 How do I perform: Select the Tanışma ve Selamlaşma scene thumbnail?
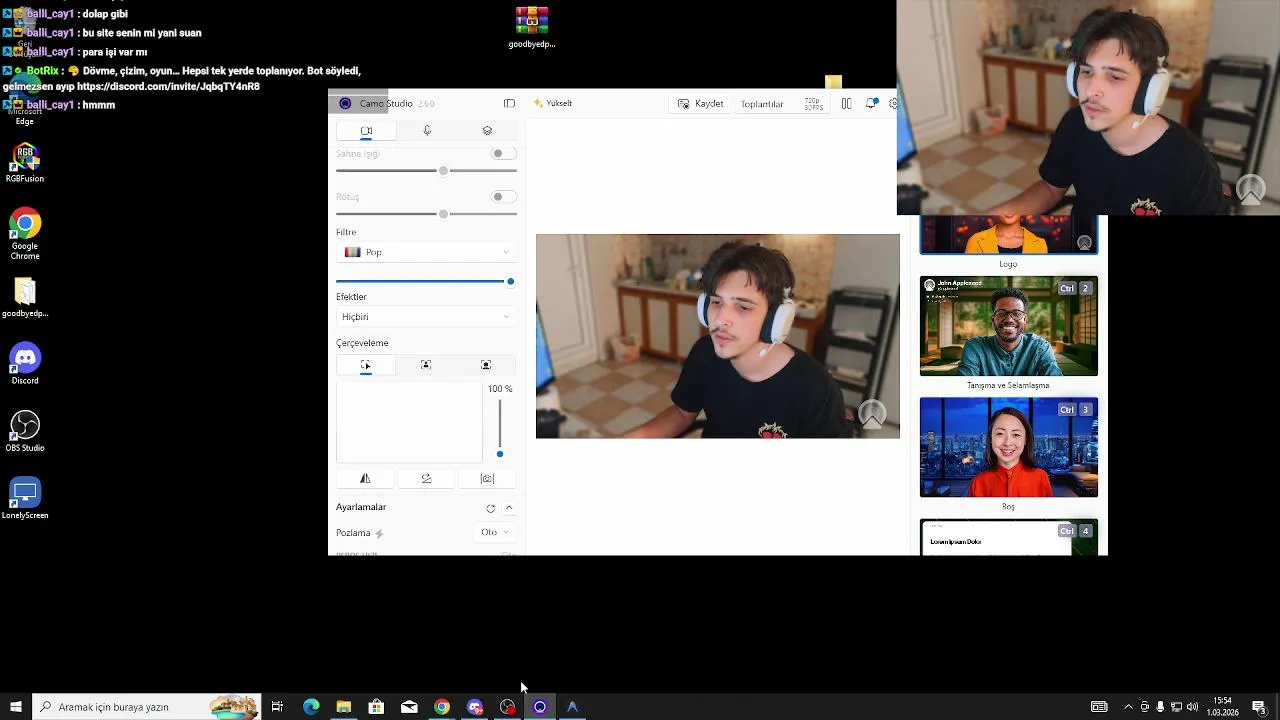tap(1008, 326)
